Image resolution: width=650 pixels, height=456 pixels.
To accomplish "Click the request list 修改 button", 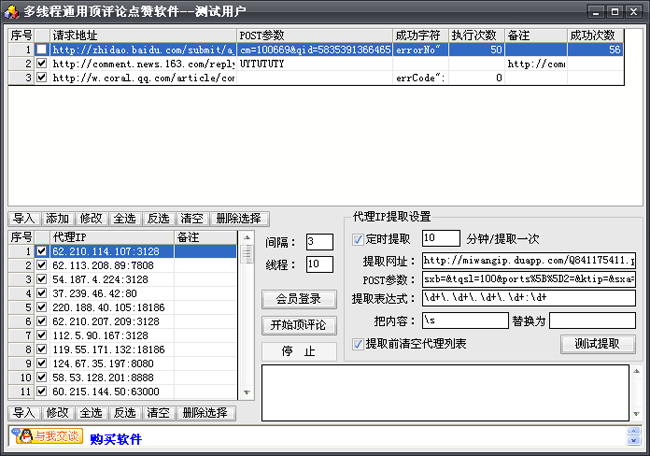I will point(91,218).
